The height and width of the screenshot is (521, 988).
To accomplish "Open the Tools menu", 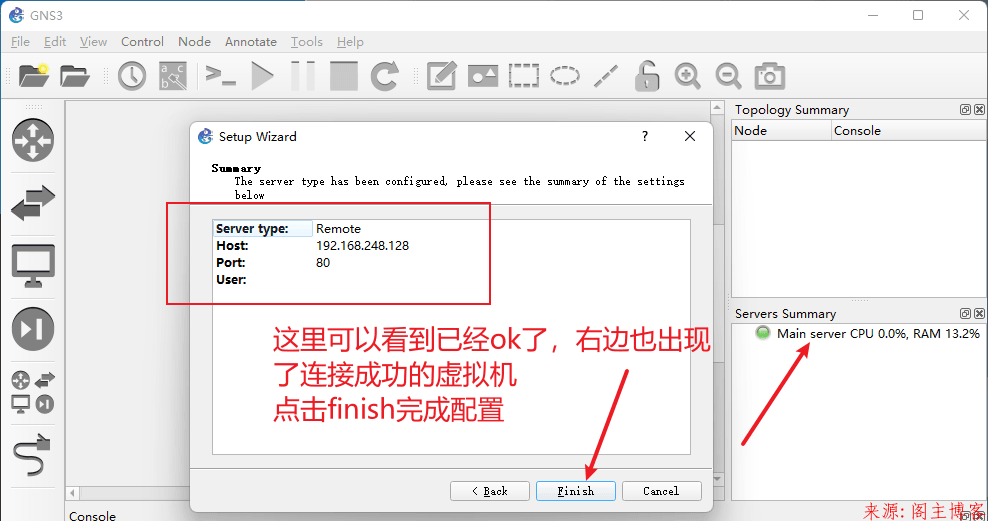I will click(307, 42).
